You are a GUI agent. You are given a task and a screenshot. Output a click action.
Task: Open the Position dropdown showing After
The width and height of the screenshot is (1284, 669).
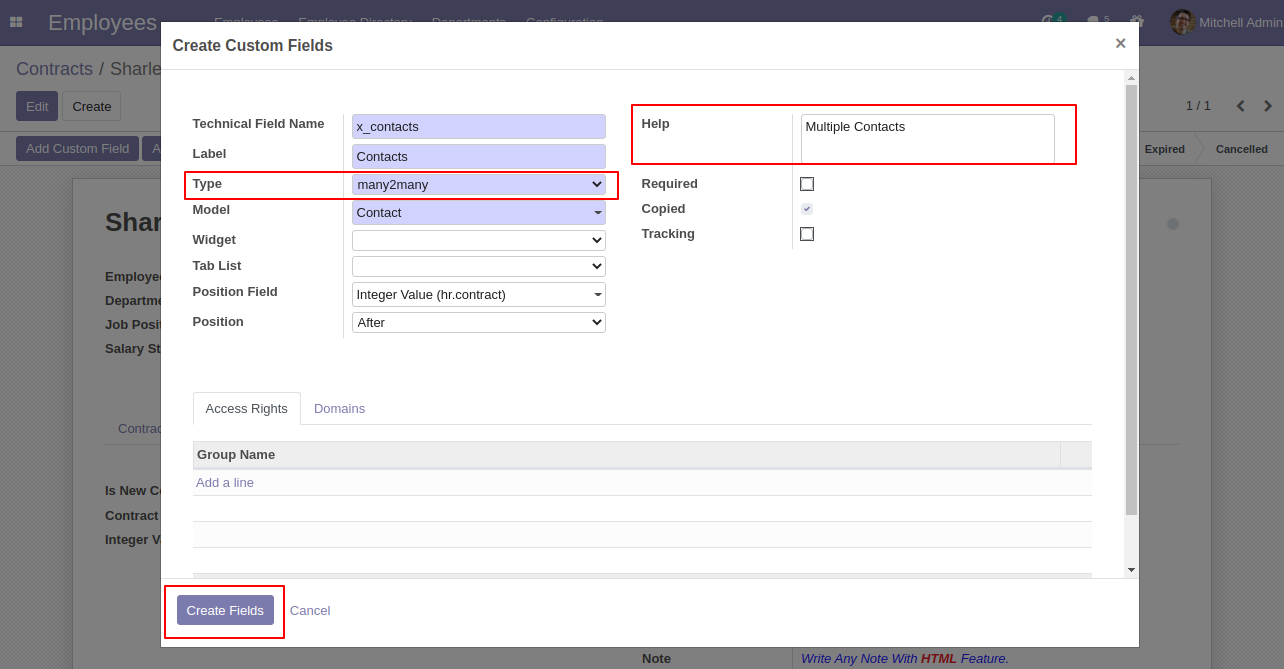(479, 322)
